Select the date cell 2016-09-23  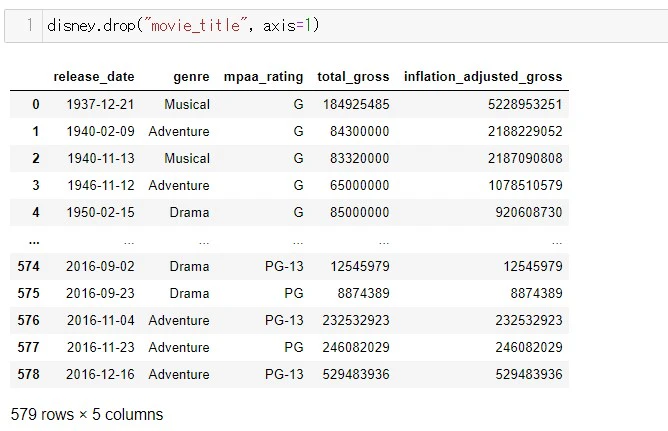100,293
